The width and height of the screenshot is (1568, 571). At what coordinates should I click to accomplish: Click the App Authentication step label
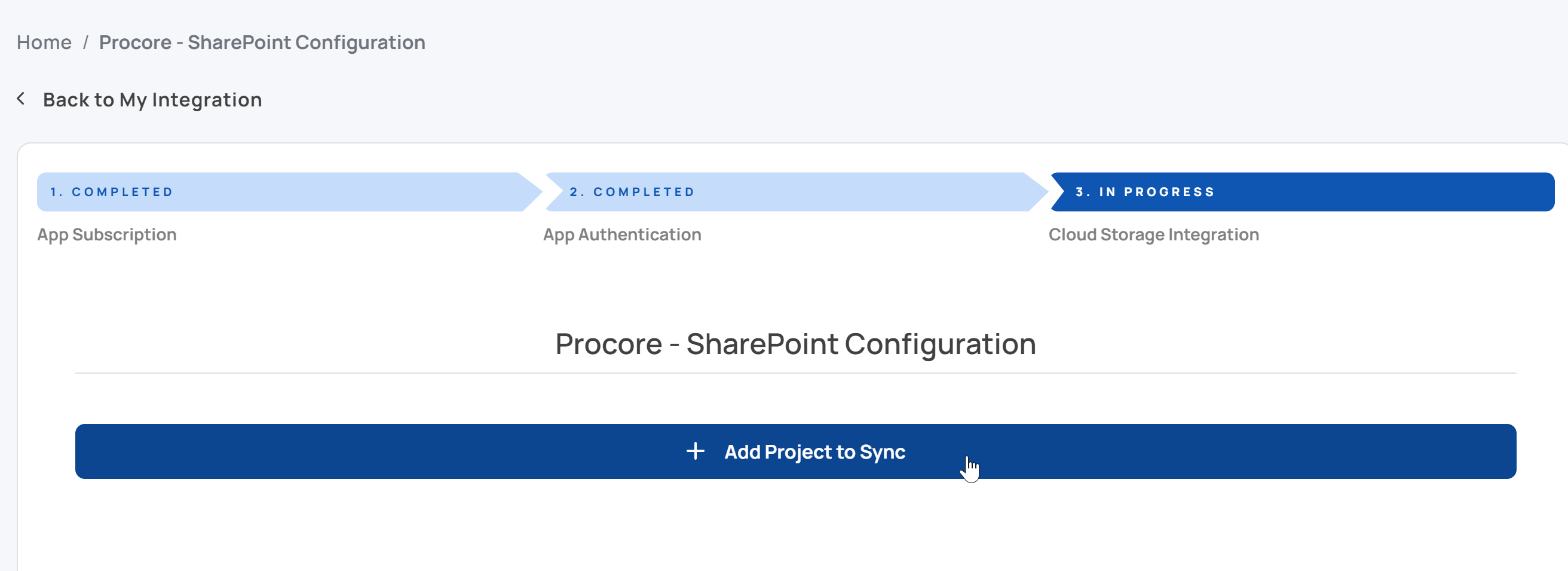pos(622,234)
